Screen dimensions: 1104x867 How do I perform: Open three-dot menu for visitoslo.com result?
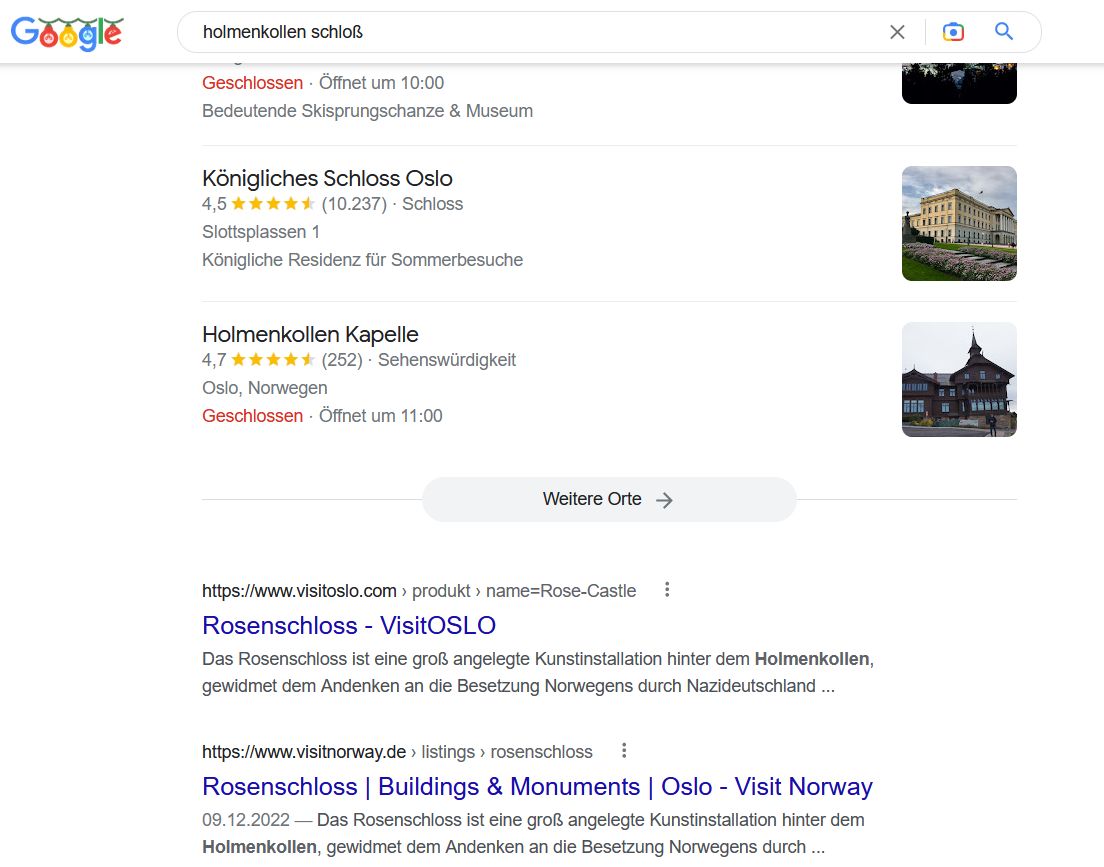(667, 590)
